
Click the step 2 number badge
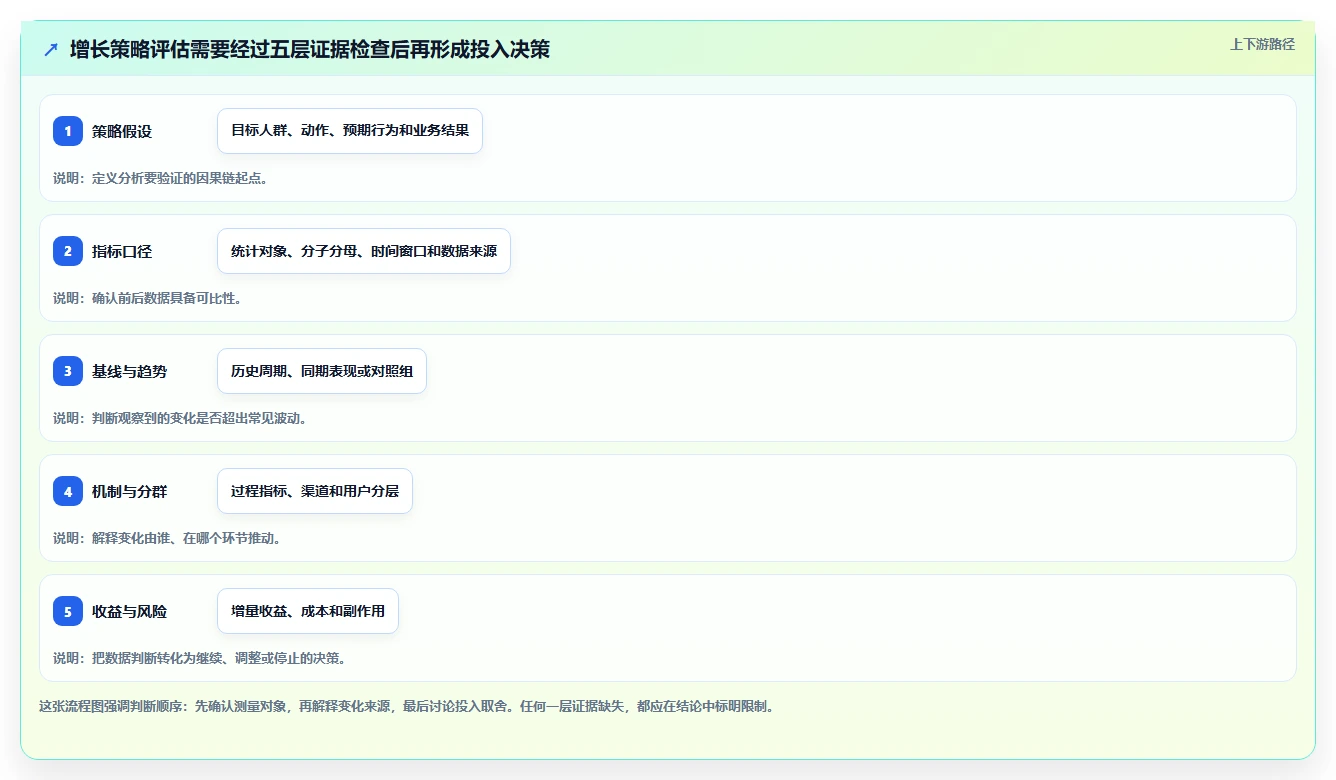click(x=68, y=251)
